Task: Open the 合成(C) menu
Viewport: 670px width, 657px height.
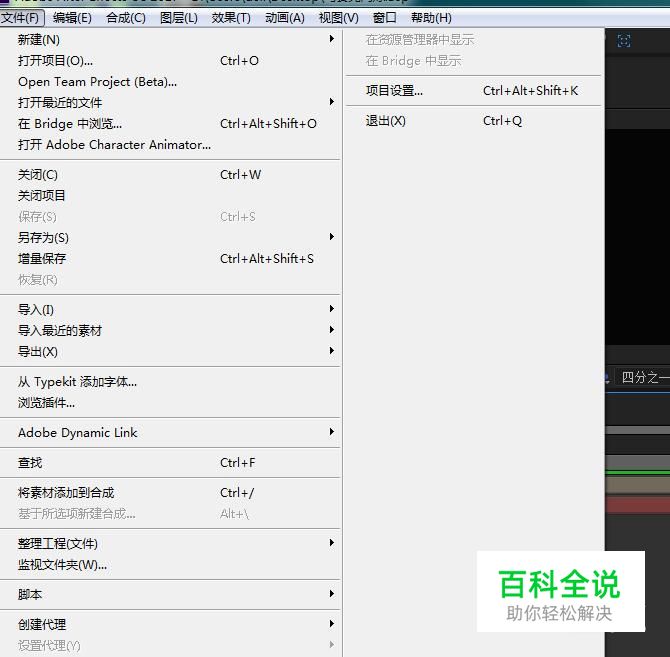Action: [x=126, y=18]
